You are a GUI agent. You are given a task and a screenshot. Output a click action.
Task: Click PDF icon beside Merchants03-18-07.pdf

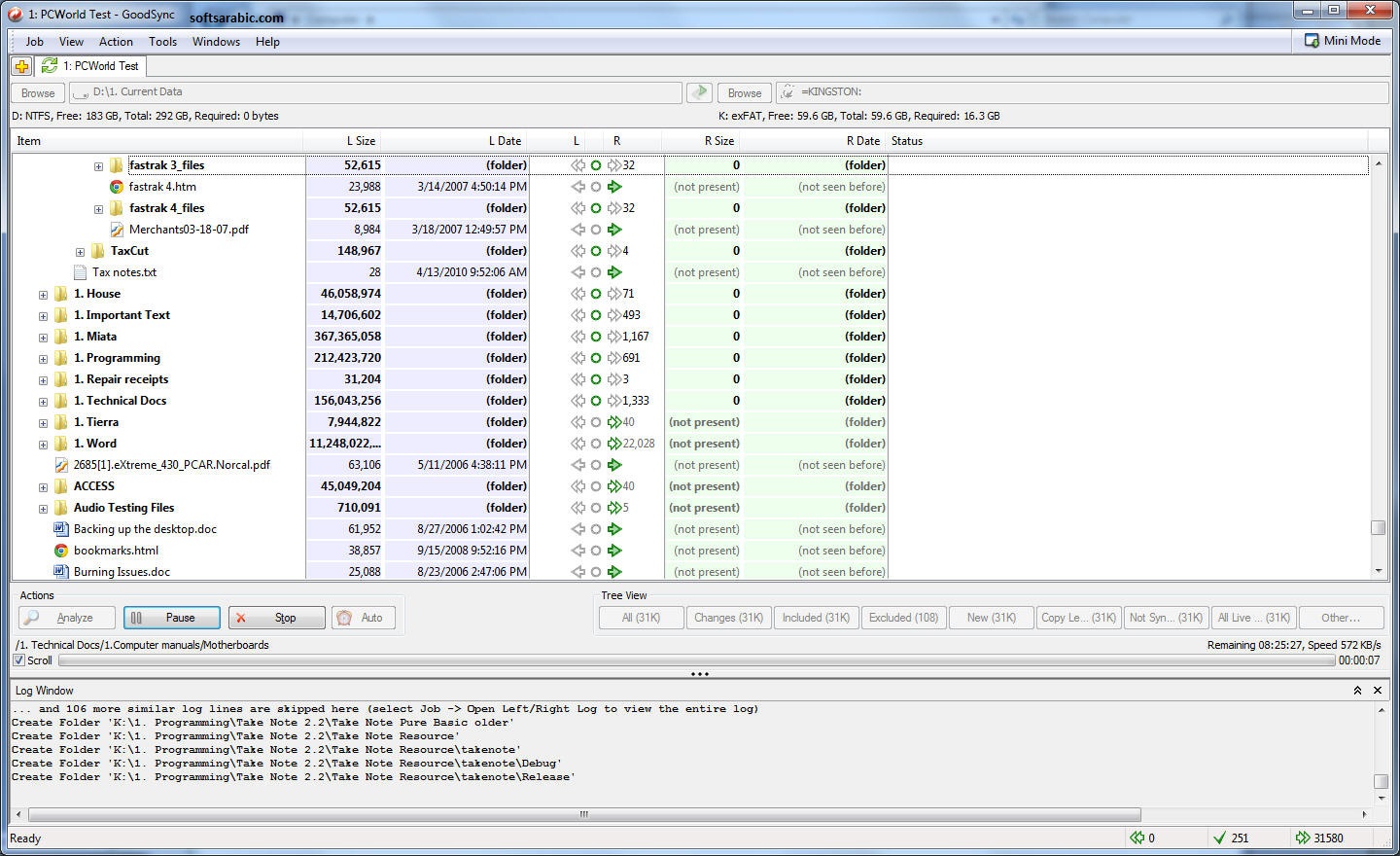[117, 230]
